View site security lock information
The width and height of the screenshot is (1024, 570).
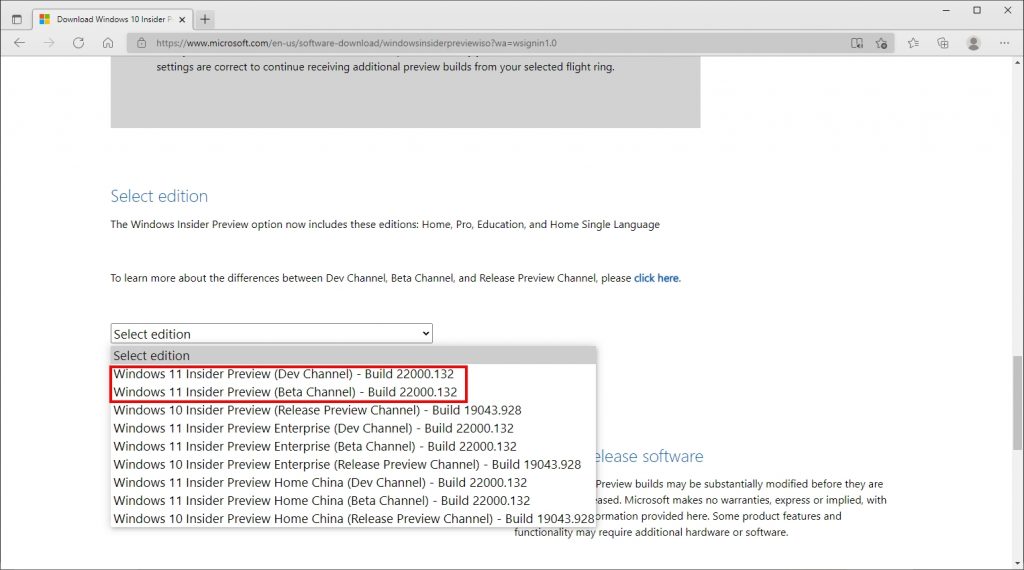[141, 43]
